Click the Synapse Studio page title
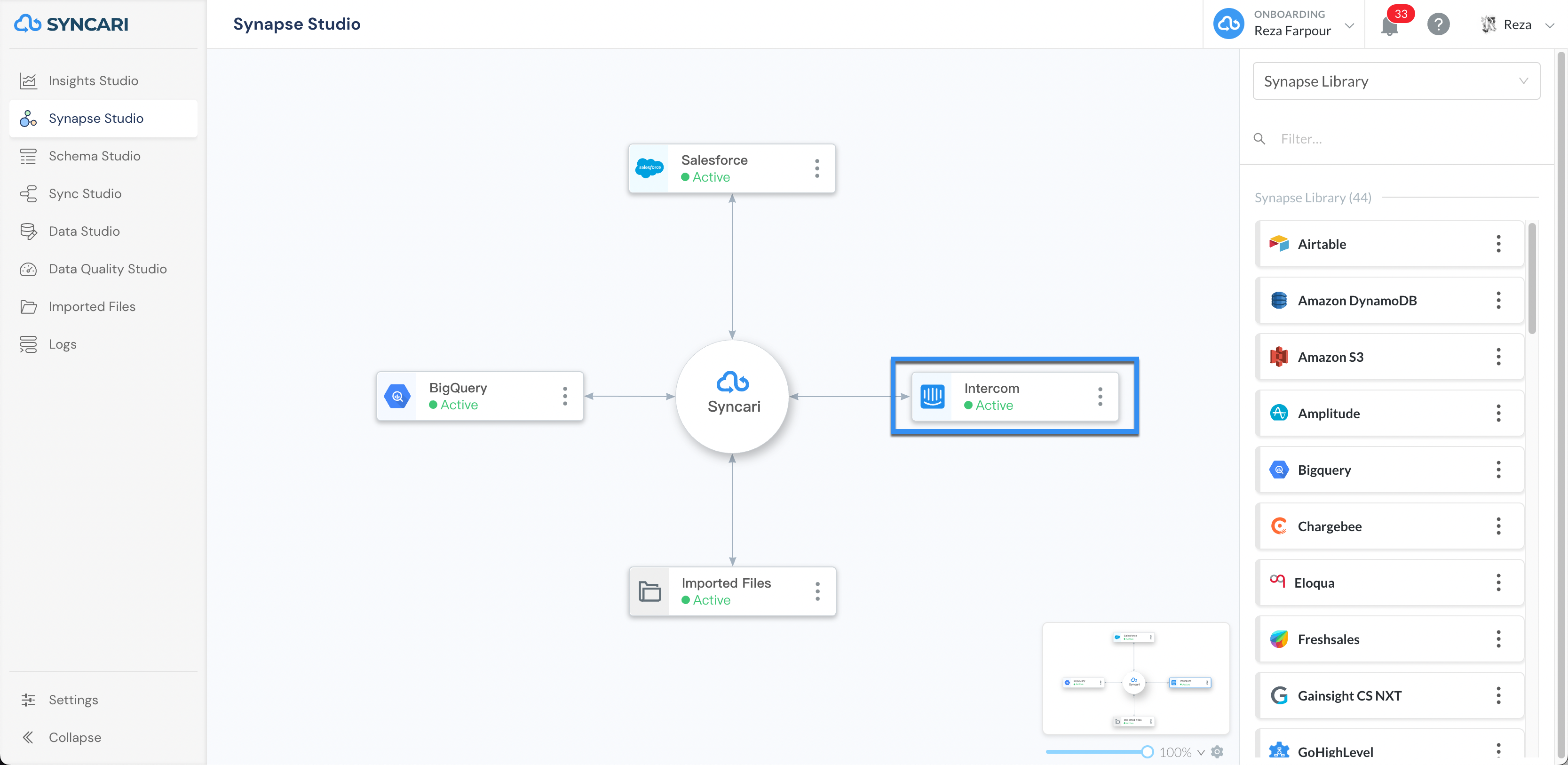1568x765 pixels. click(x=296, y=24)
